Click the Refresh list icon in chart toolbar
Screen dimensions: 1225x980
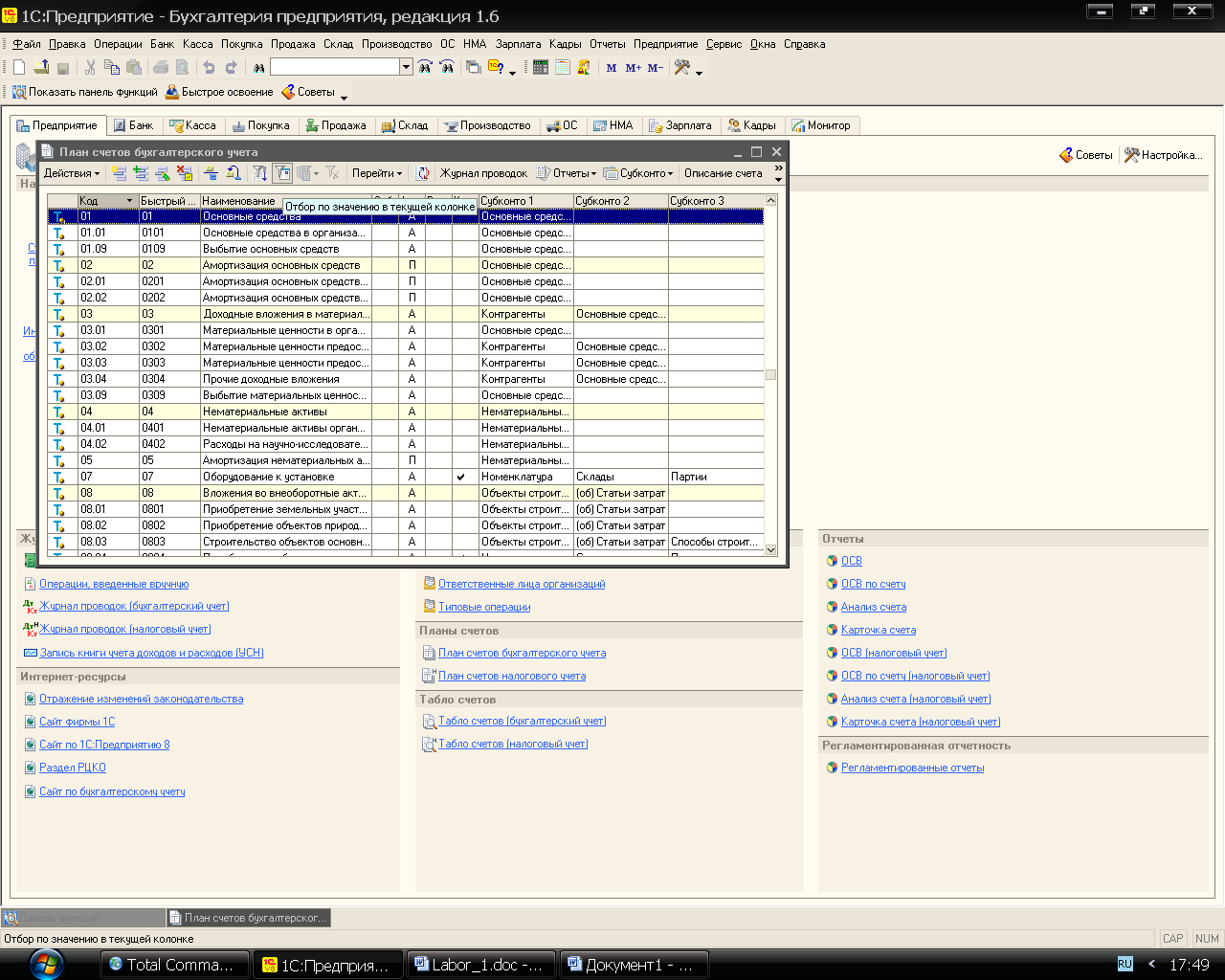click(x=422, y=173)
